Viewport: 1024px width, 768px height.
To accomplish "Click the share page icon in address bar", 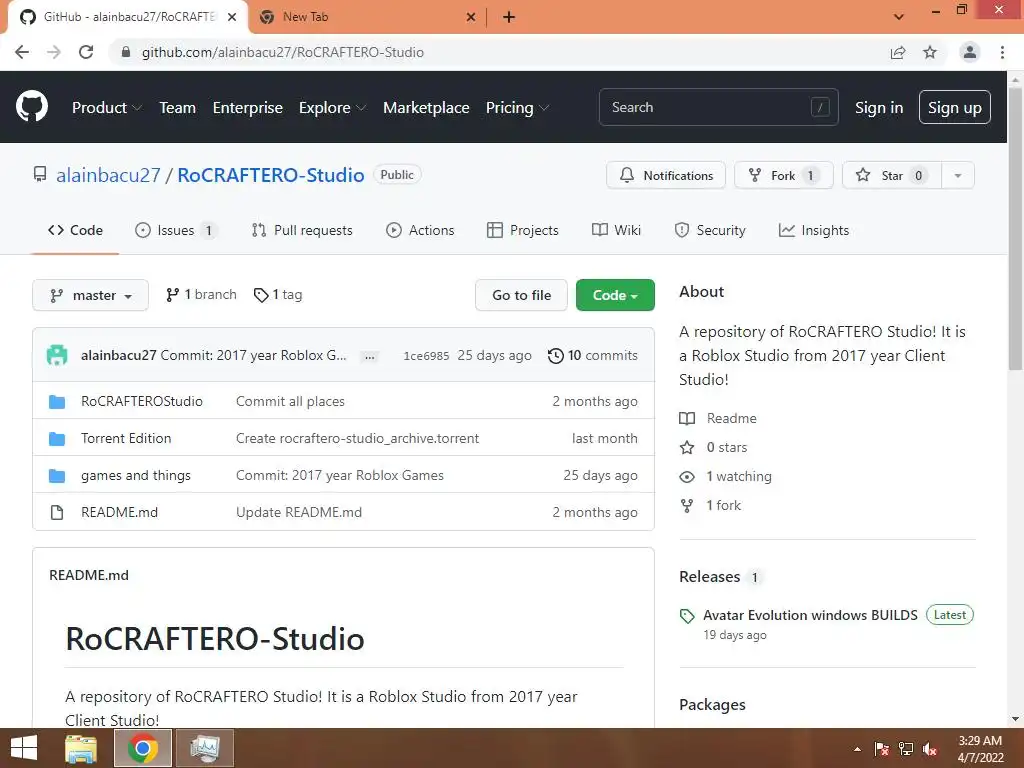I will click(x=898, y=52).
